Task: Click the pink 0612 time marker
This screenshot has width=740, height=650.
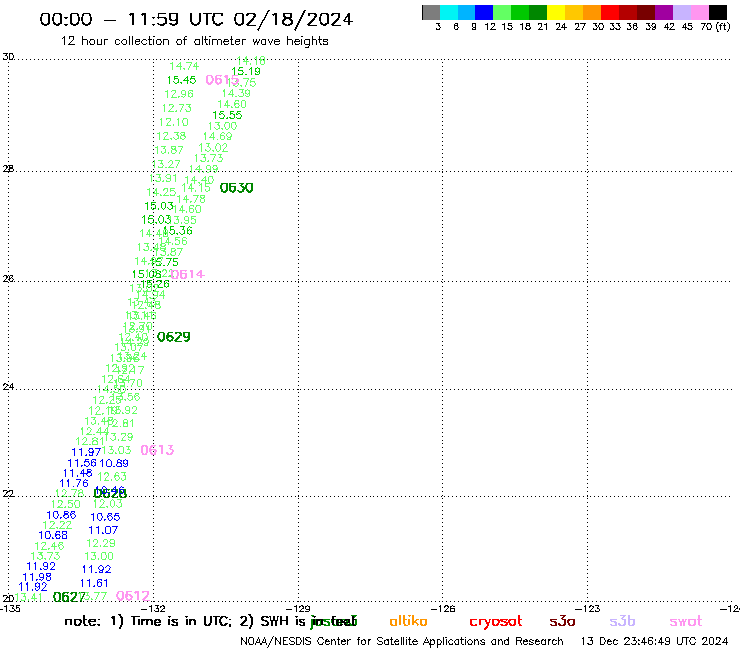Action: [133, 596]
